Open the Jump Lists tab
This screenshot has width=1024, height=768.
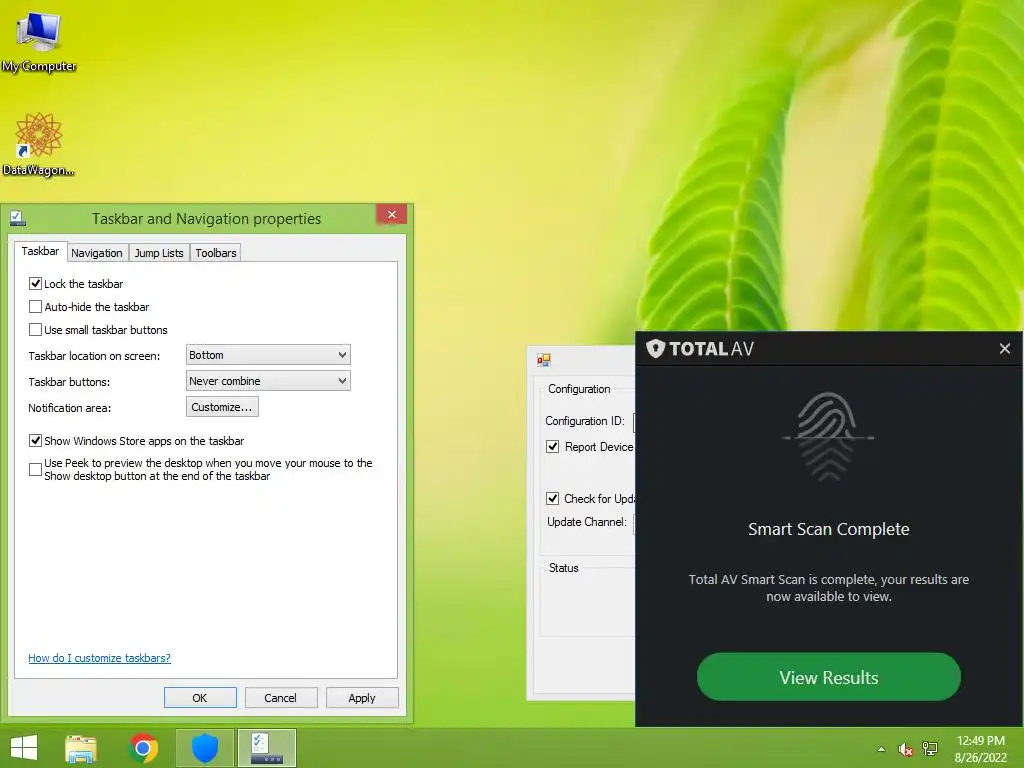(x=159, y=253)
